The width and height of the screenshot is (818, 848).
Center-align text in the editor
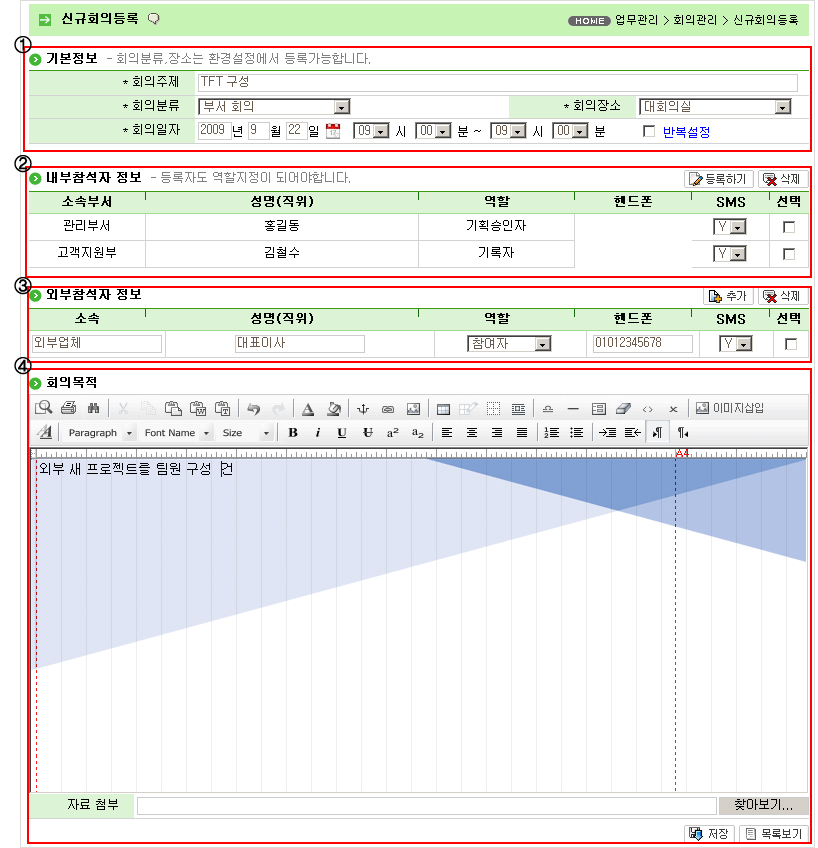(x=472, y=433)
